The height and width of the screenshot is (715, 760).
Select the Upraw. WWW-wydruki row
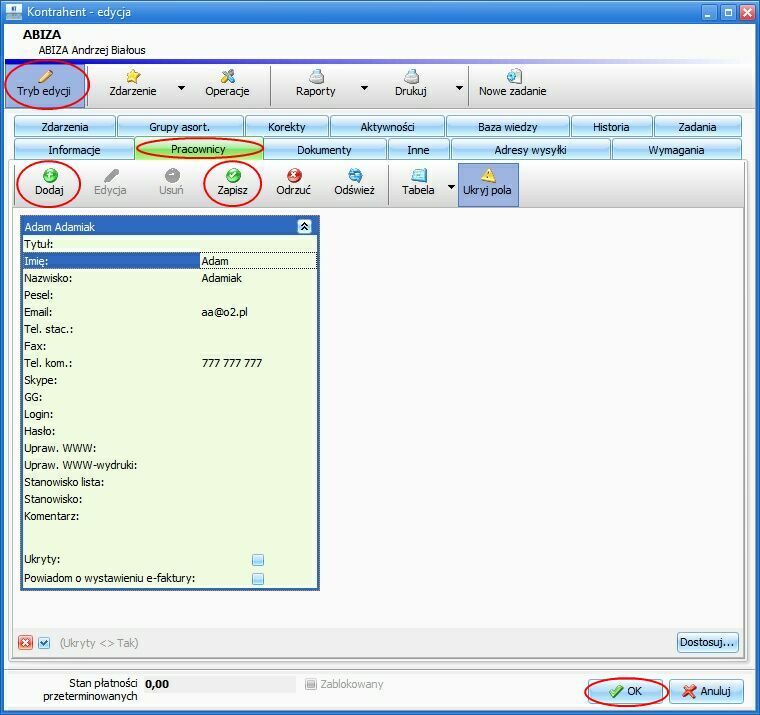click(x=170, y=465)
